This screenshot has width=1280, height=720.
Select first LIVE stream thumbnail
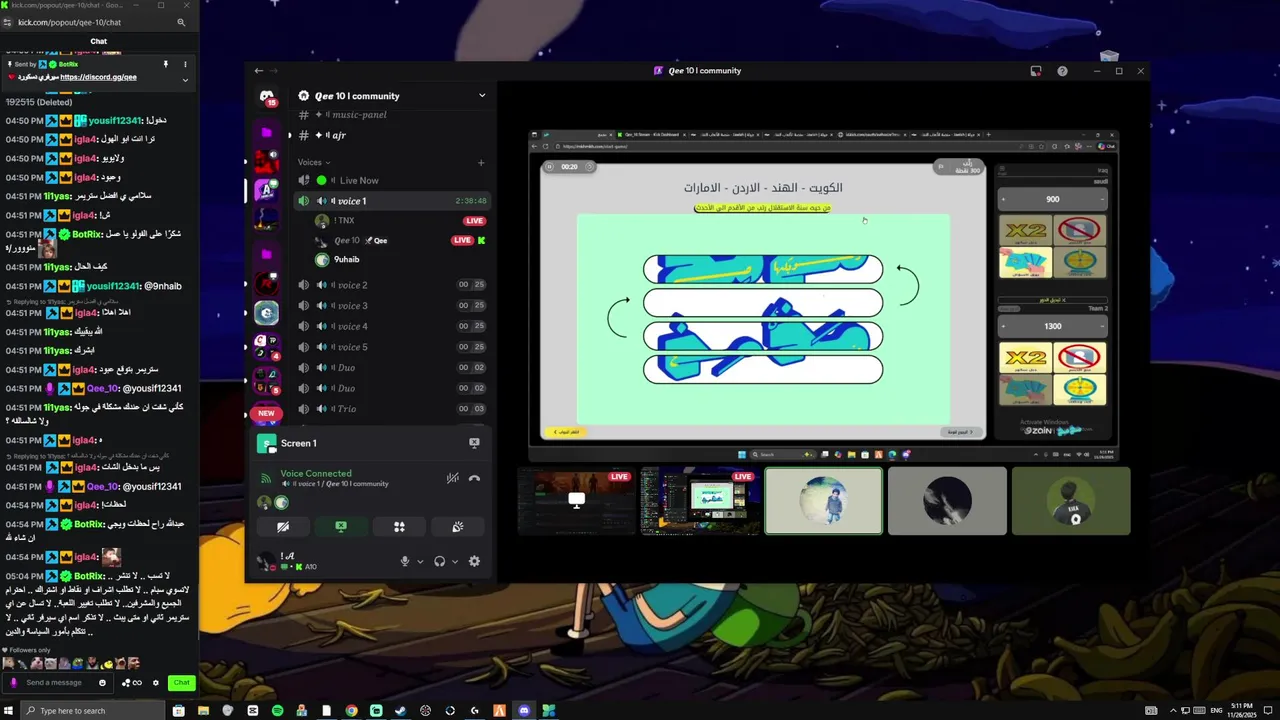576,501
